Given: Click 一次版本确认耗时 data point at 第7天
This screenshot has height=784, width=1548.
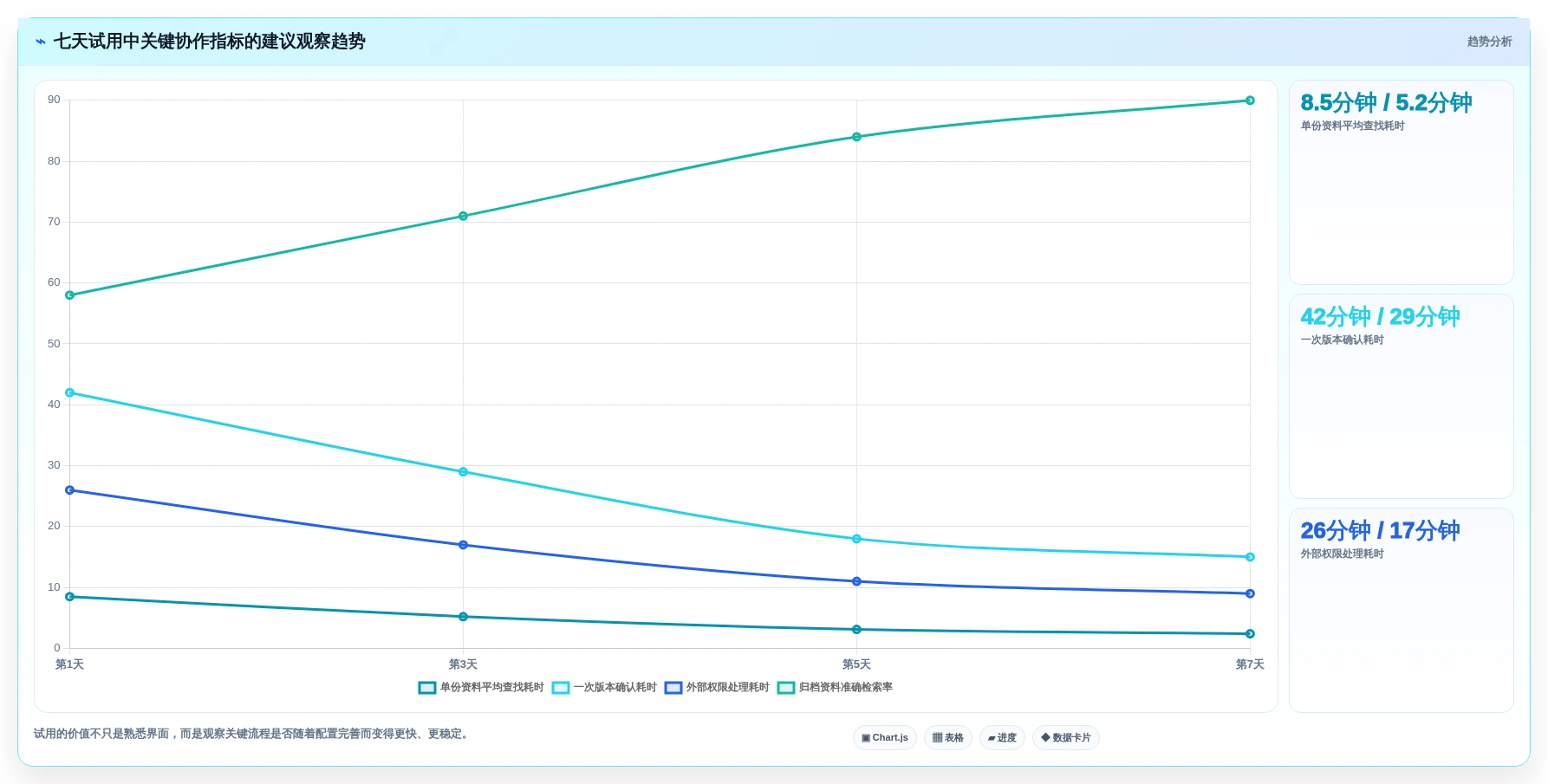Looking at the screenshot, I should click(x=1250, y=557).
